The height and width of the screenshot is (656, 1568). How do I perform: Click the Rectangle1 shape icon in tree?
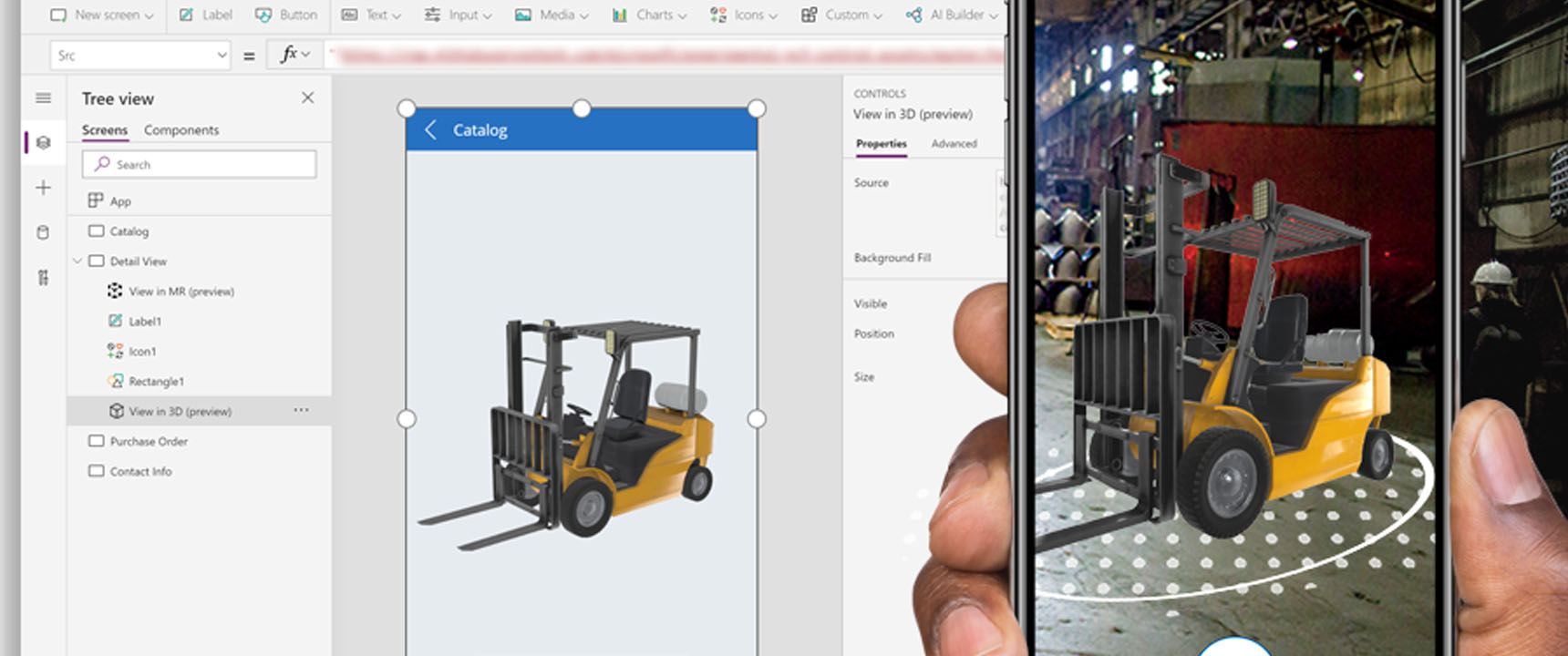click(x=115, y=381)
